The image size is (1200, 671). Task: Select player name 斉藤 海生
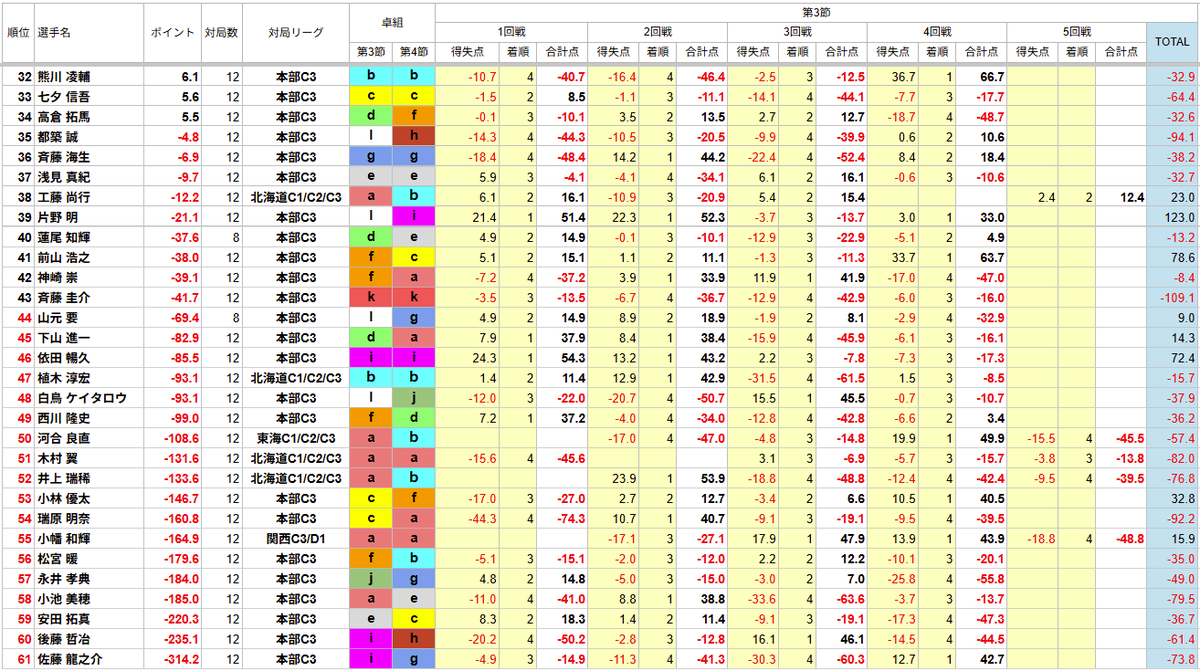[x=64, y=157]
